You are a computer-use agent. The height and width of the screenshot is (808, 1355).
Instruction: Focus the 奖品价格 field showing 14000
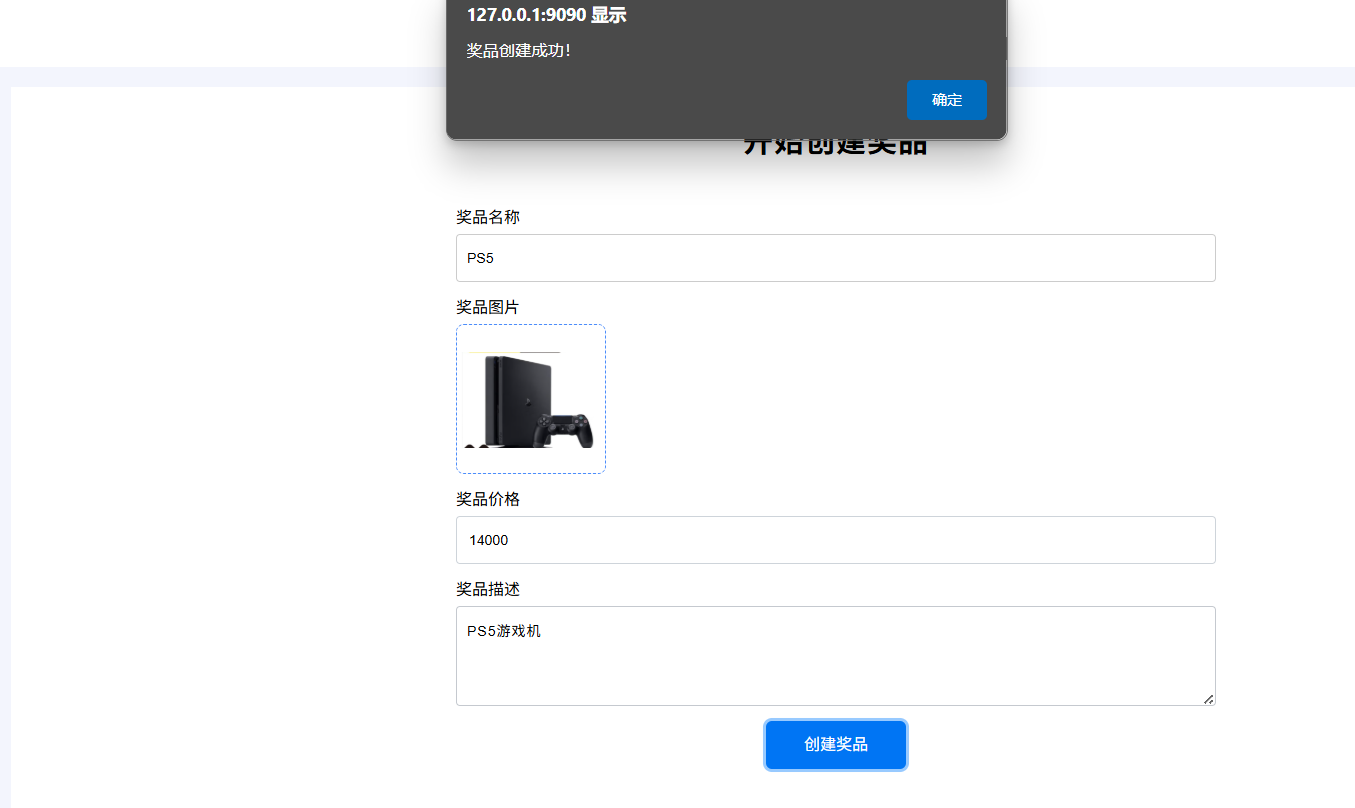point(836,540)
